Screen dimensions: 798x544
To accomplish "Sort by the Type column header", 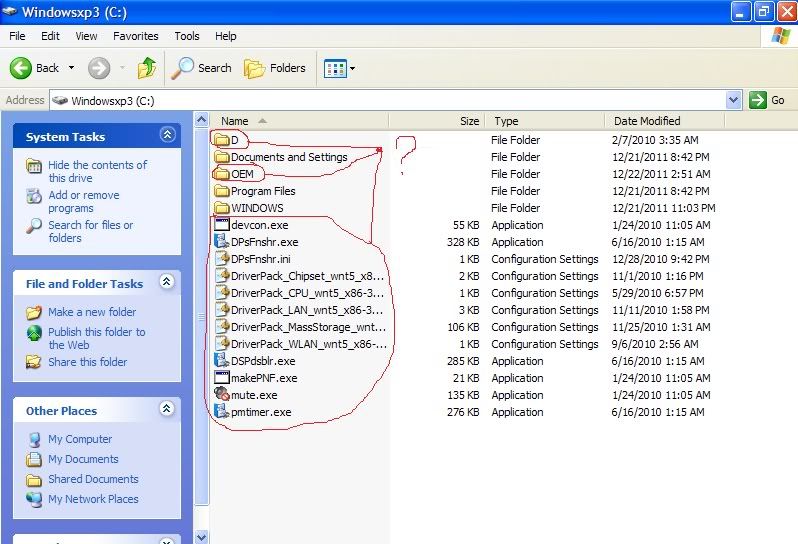I will (545, 121).
